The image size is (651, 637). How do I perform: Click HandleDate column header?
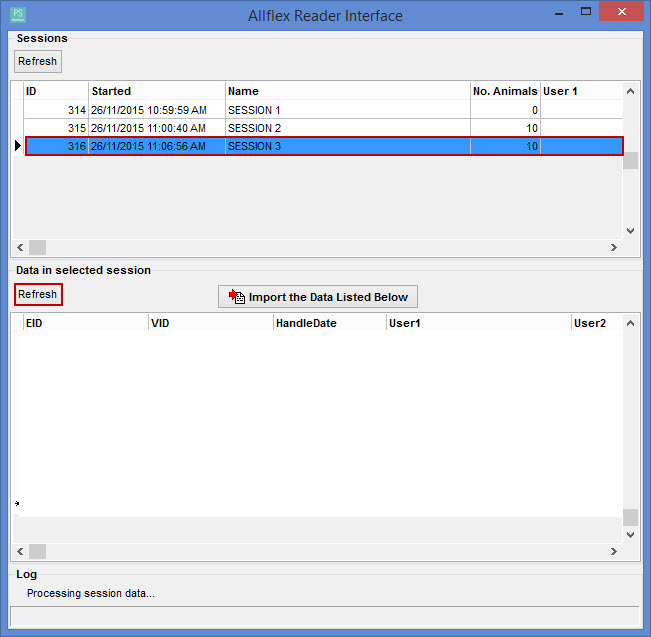point(330,323)
